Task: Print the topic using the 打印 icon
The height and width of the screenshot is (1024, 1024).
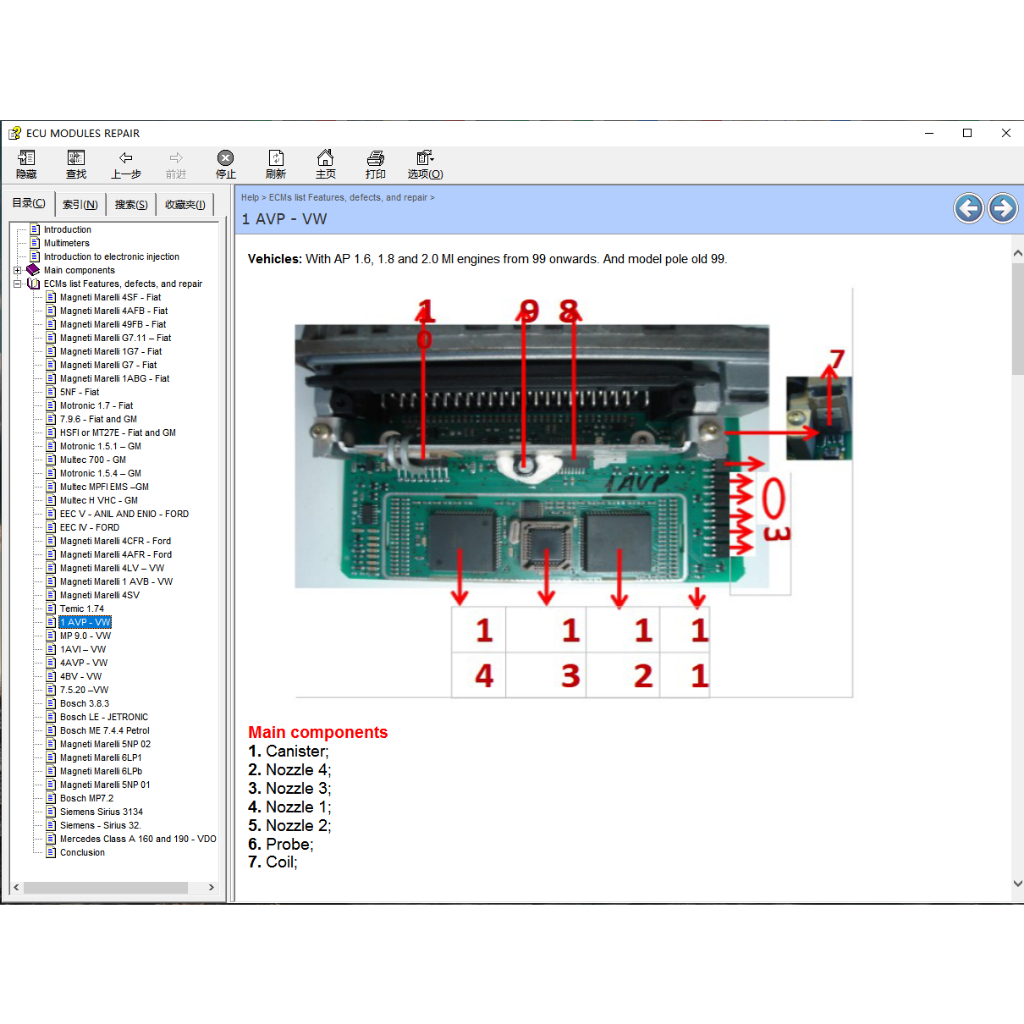Action: click(375, 164)
